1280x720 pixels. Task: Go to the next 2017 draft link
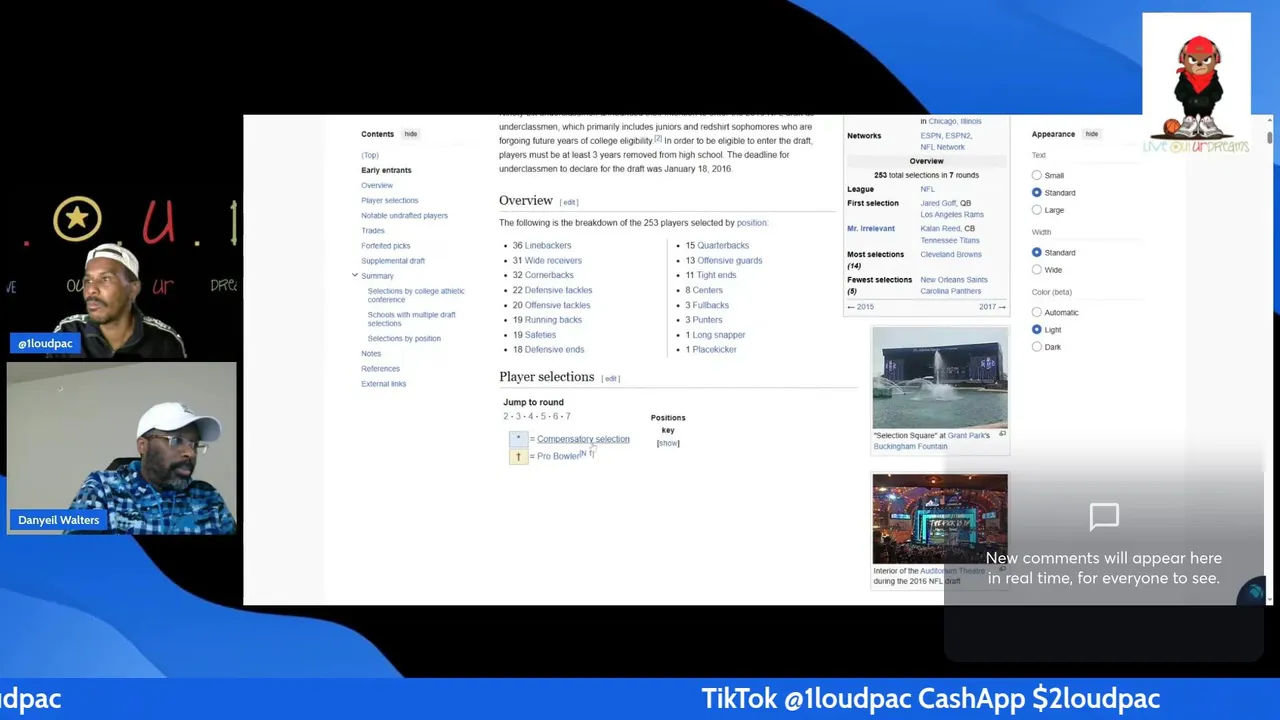(x=993, y=307)
